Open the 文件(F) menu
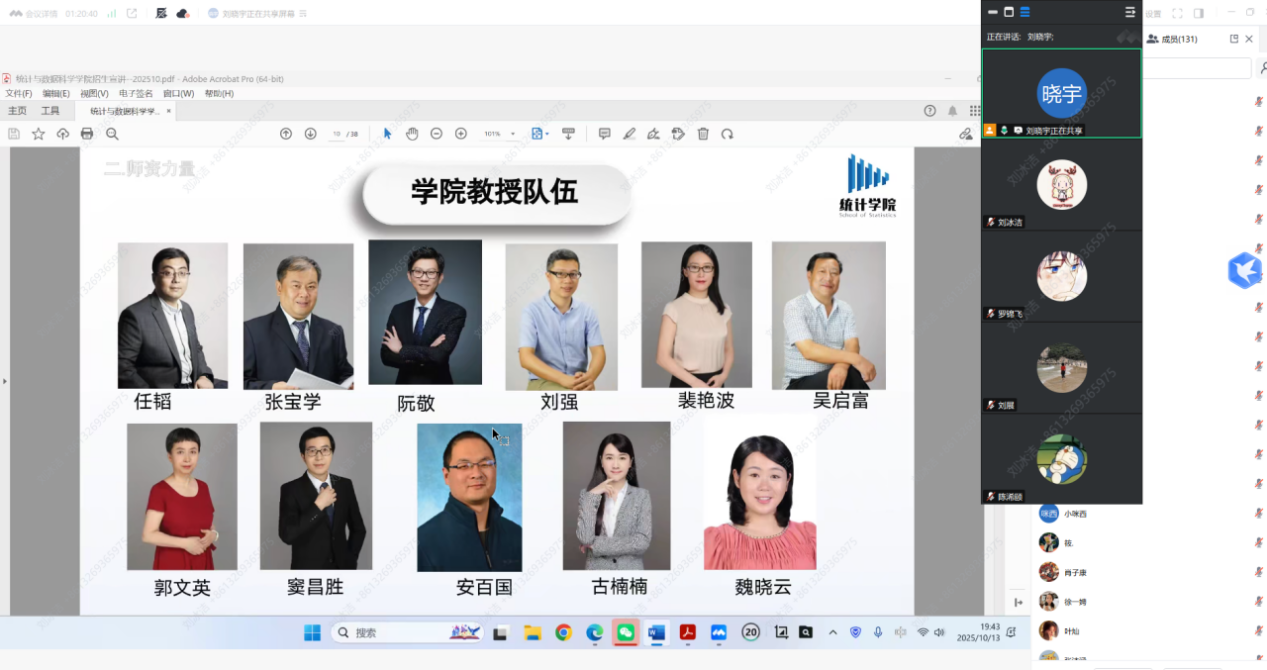This screenshot has height=670, width=1267. [x=18, y=93]
